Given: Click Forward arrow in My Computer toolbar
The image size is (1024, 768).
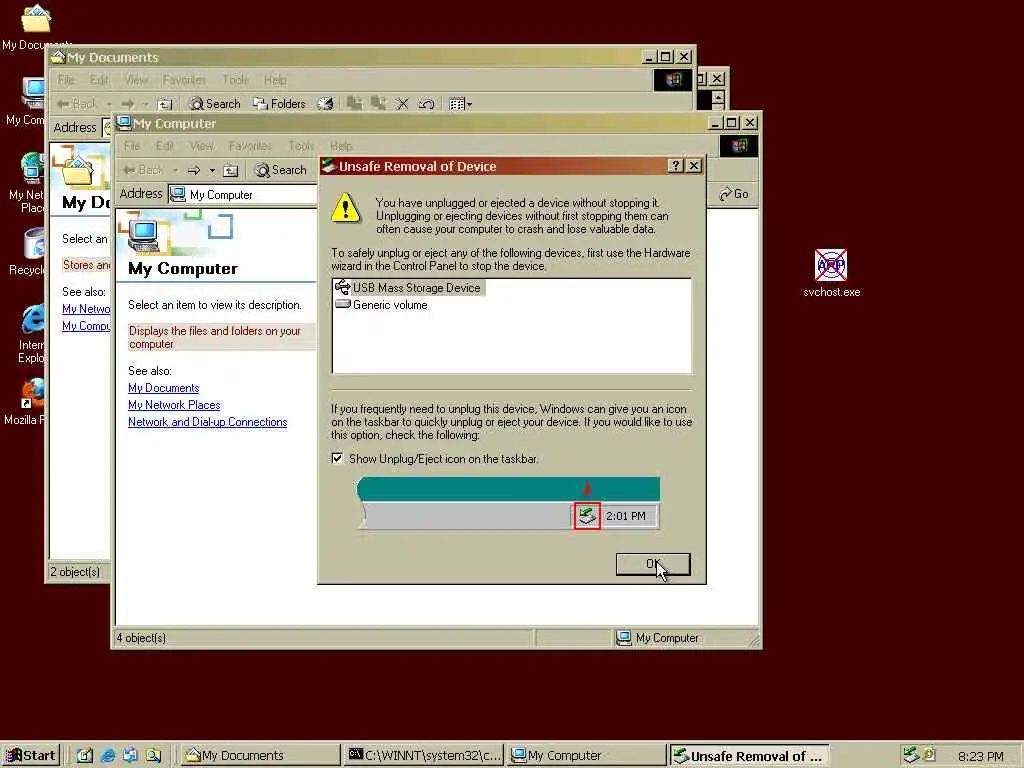Looking at the screenshot, I should point(193,170).
